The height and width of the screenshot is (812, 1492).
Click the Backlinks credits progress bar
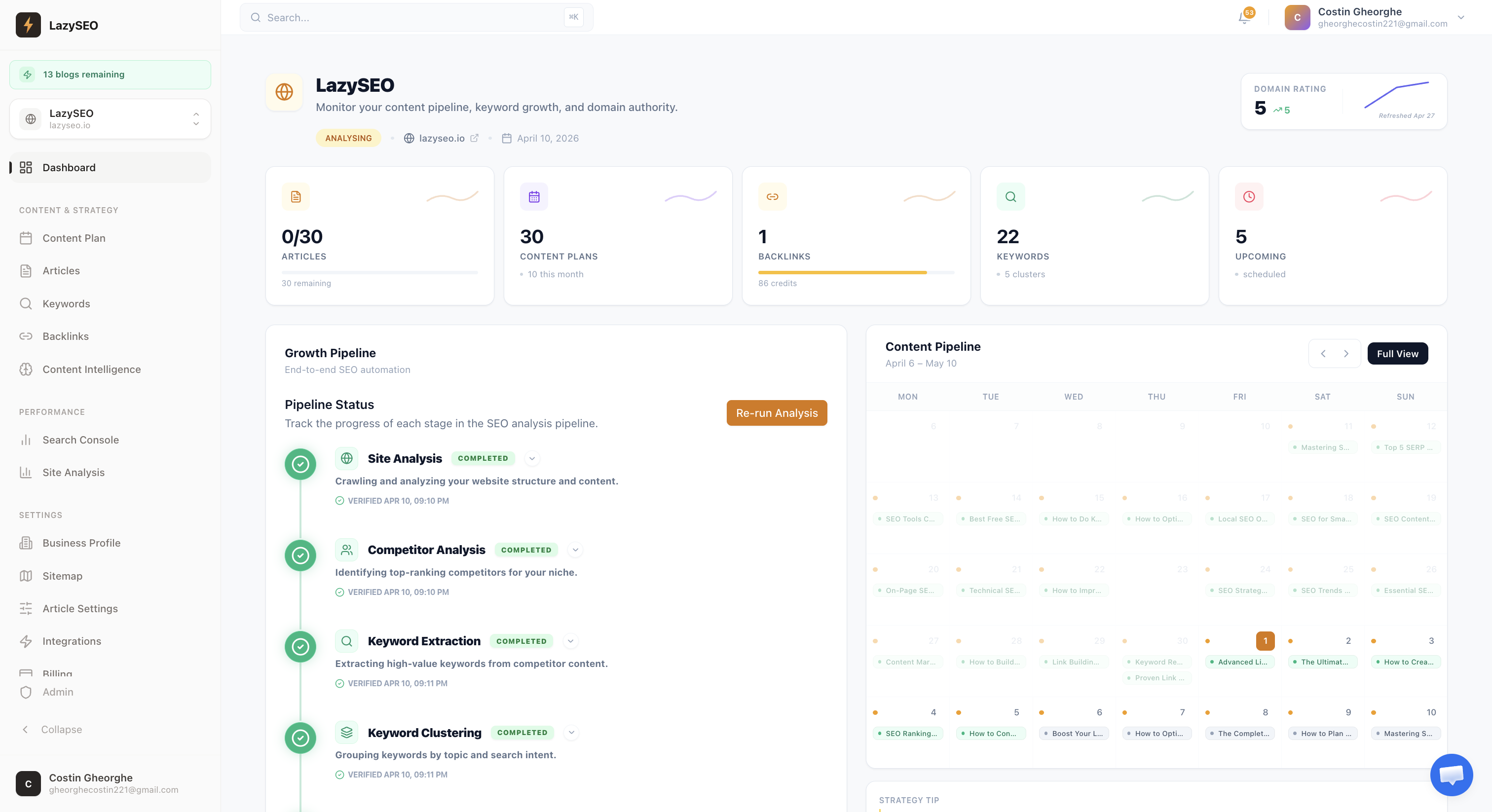click(x=856, y=272)
